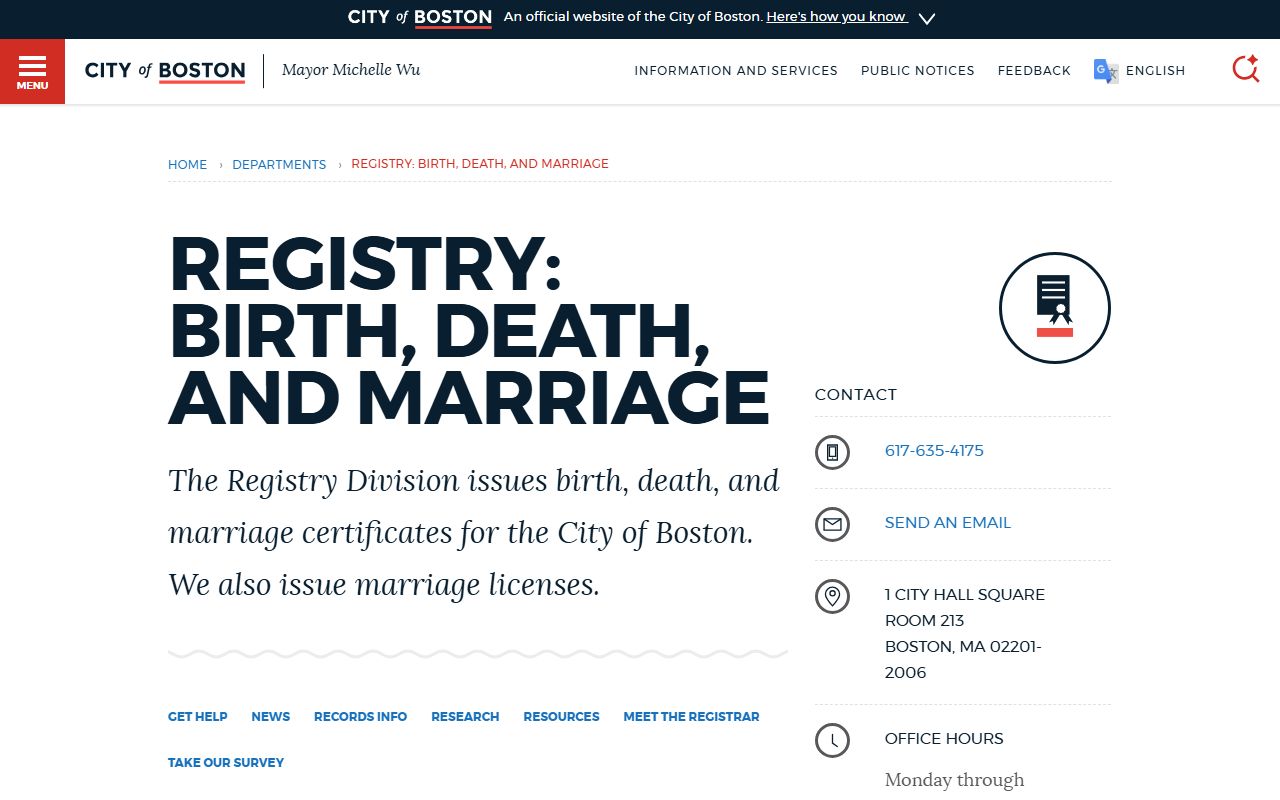
Task: Click the Home breadcrumb link
Action: 187,164
